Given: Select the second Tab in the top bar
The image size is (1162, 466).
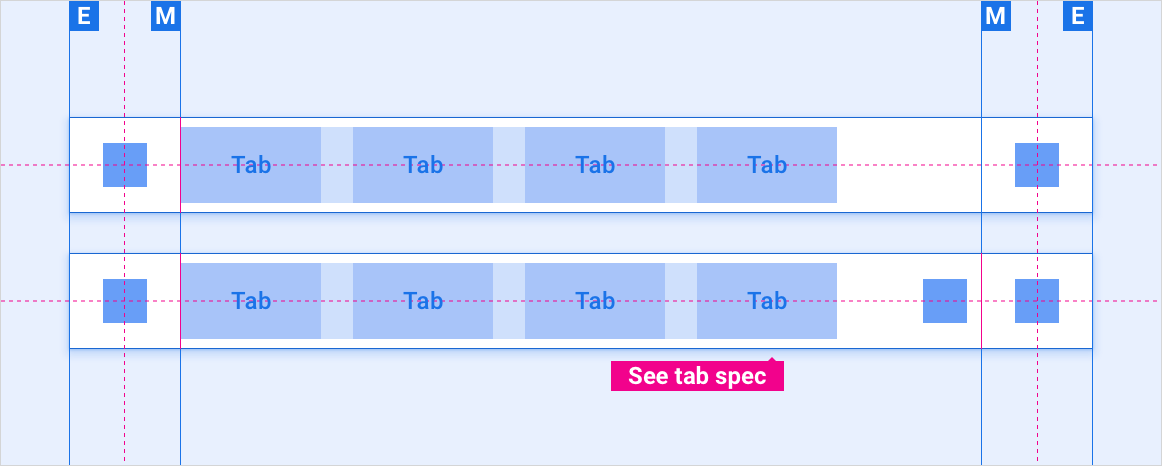Looking at the screenshot, I should pos(423,165).
